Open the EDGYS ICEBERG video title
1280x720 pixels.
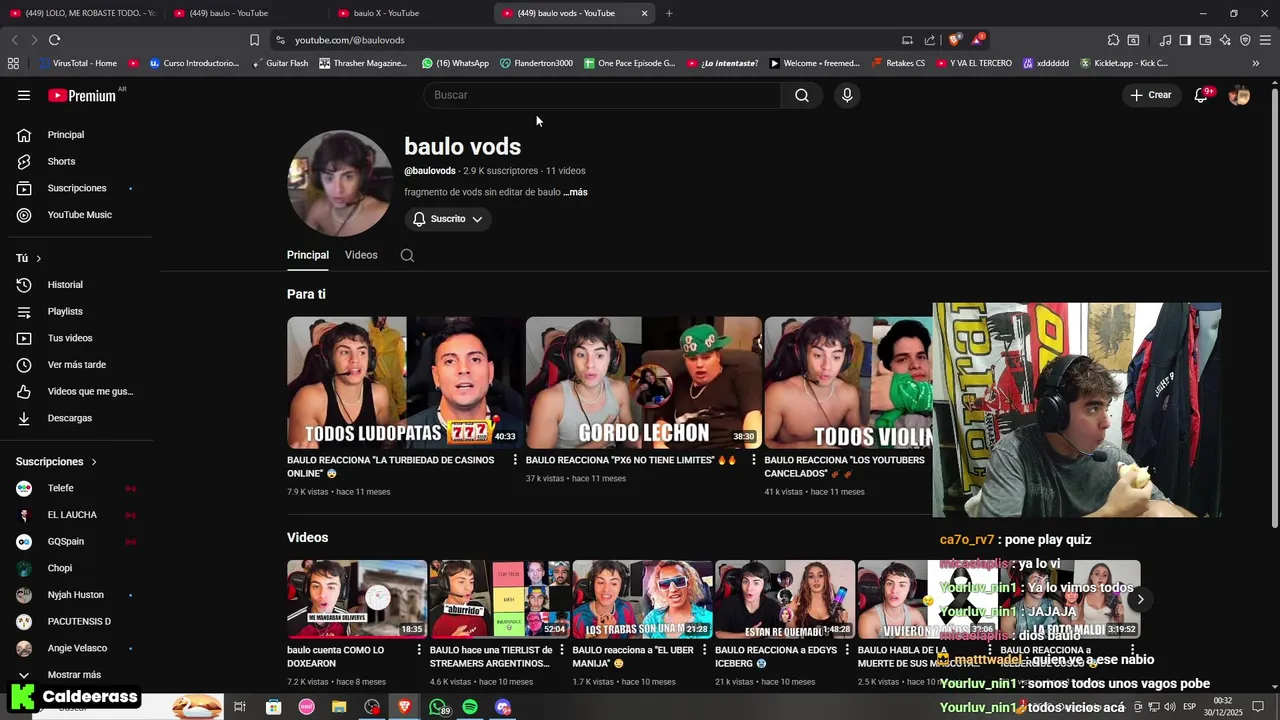(x=776, y=656)
